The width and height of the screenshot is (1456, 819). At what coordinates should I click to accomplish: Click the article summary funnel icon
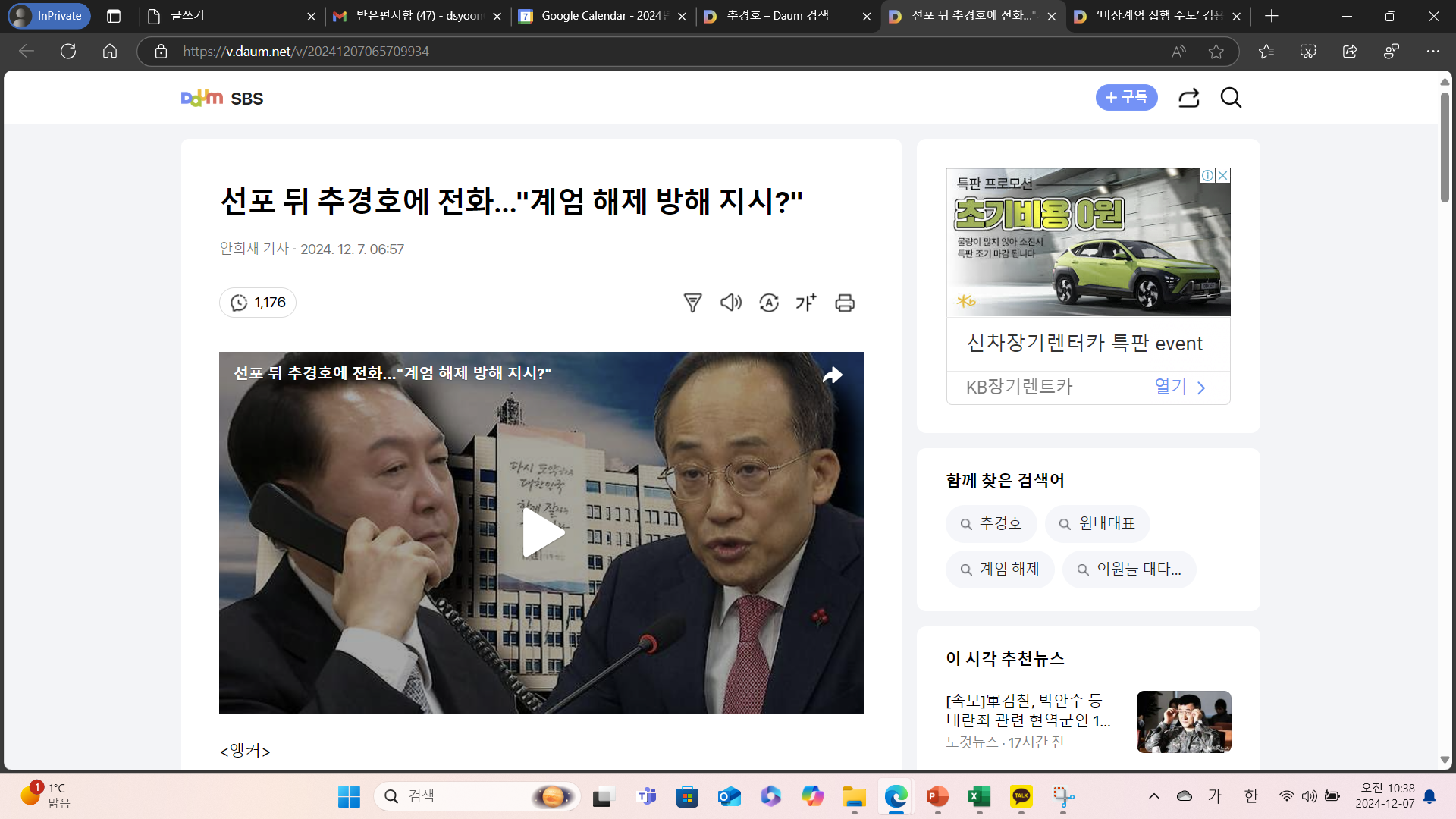click(692, 303)
